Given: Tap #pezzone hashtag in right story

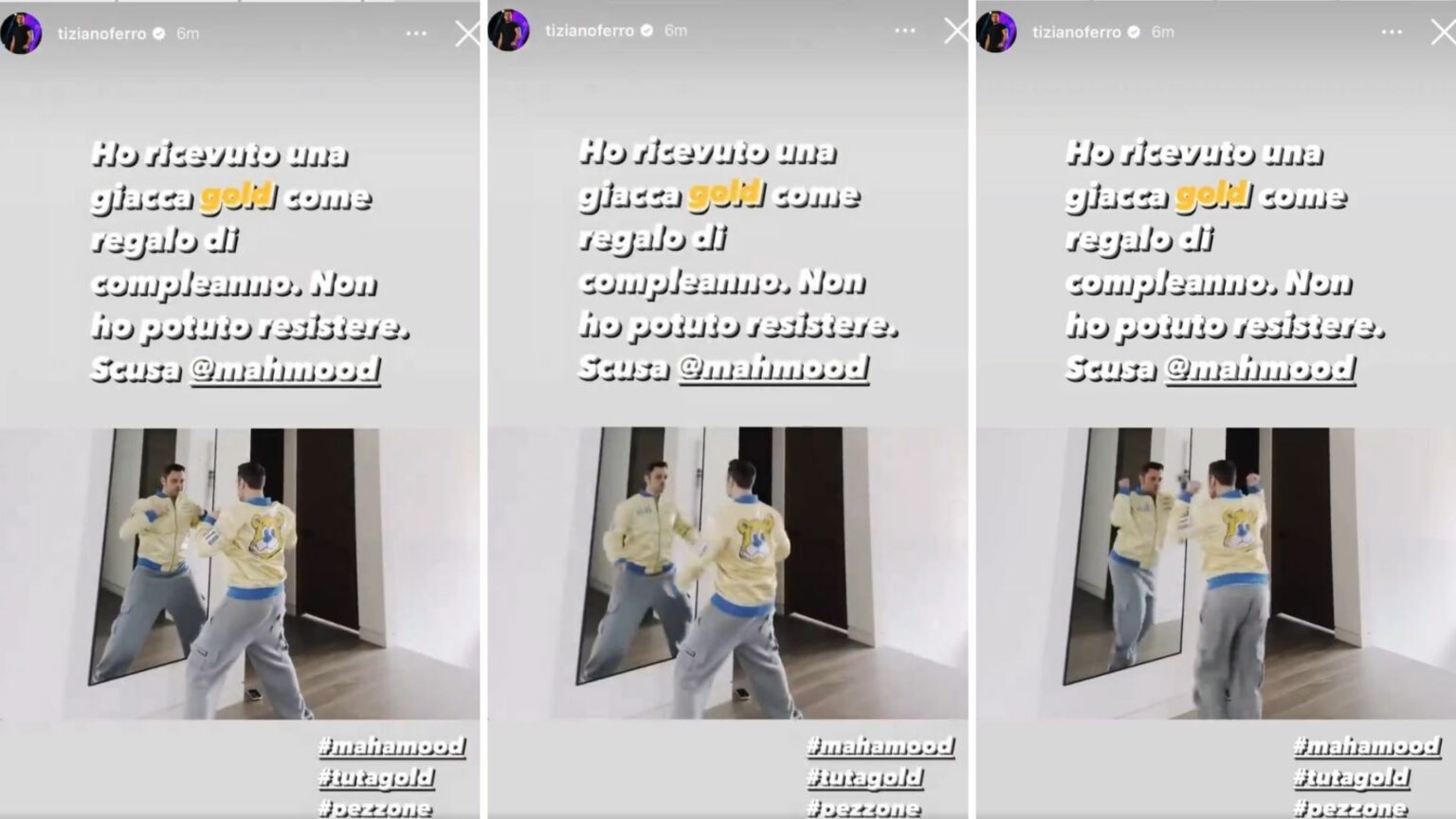Looking at the screenshot, I should tap(1350, 808).
